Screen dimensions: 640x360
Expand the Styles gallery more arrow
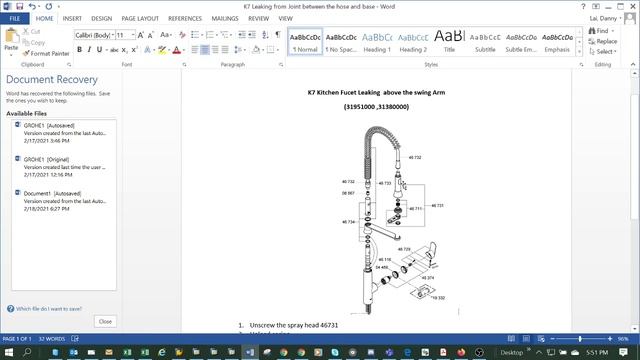click(579, 51)
